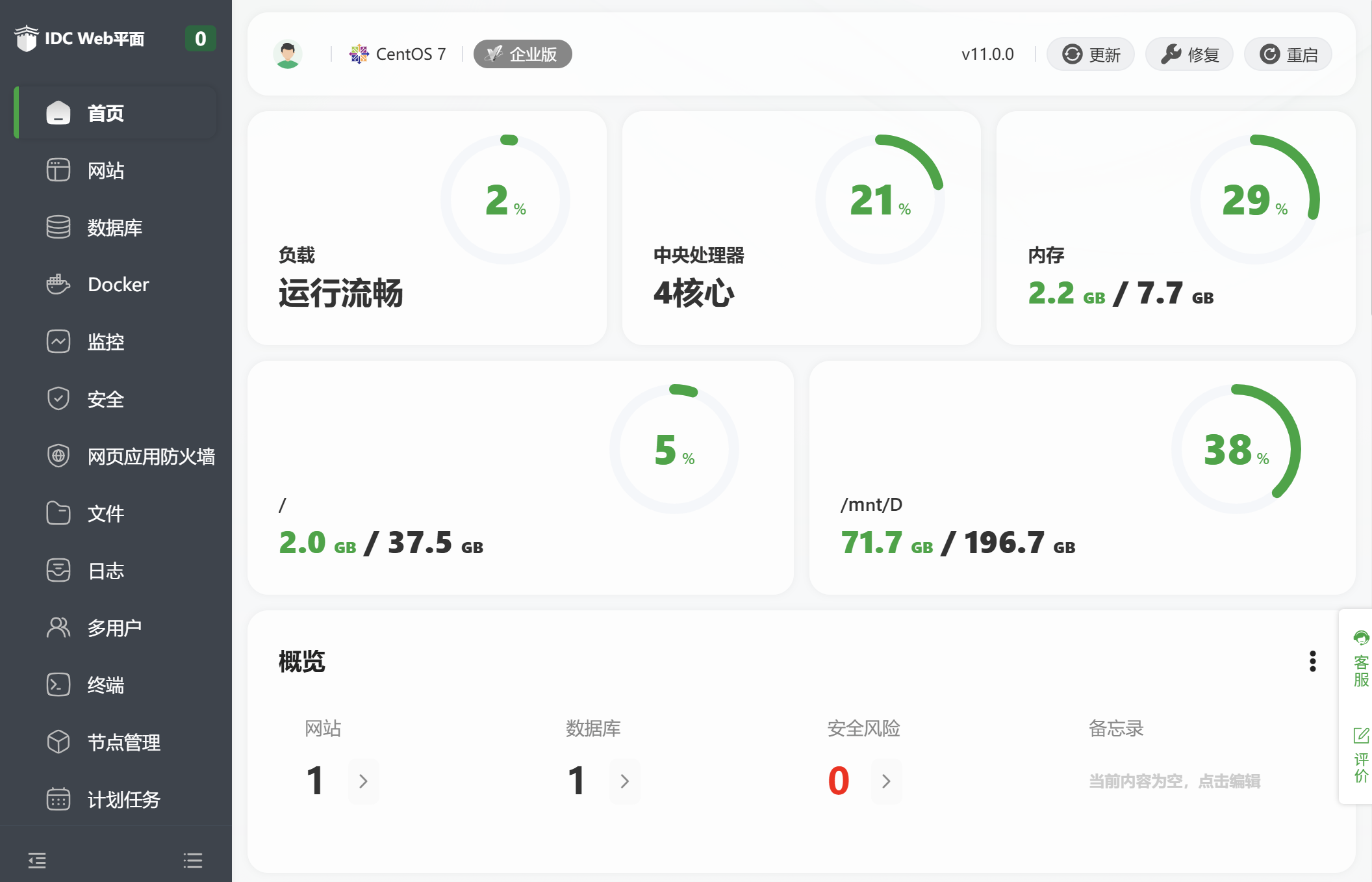Open the 评价 feedback edit icon
This screenshot has height=882, width=1372.
click(1361, 736)
